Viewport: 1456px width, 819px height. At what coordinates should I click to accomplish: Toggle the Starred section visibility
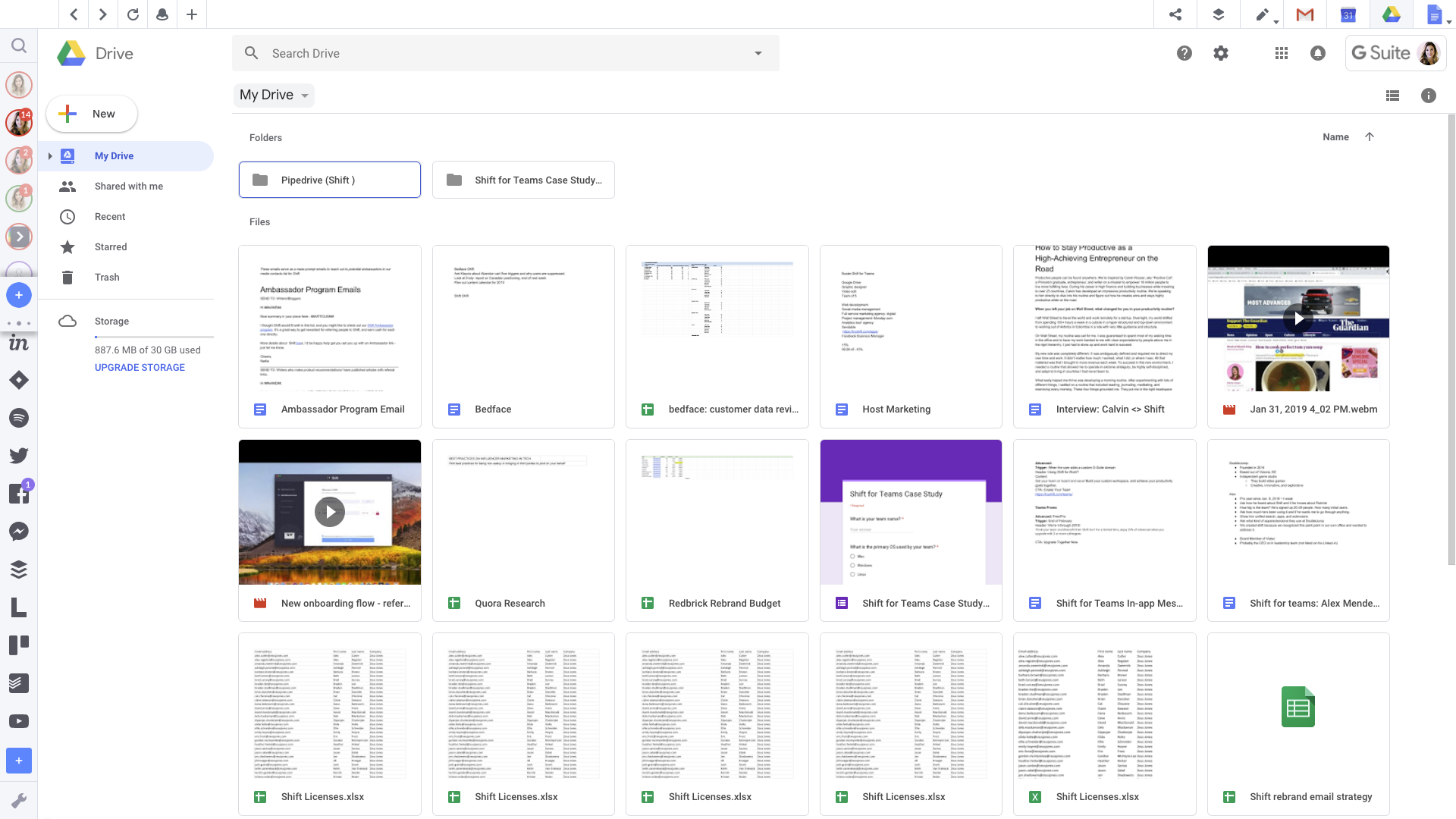coord(111,246)
